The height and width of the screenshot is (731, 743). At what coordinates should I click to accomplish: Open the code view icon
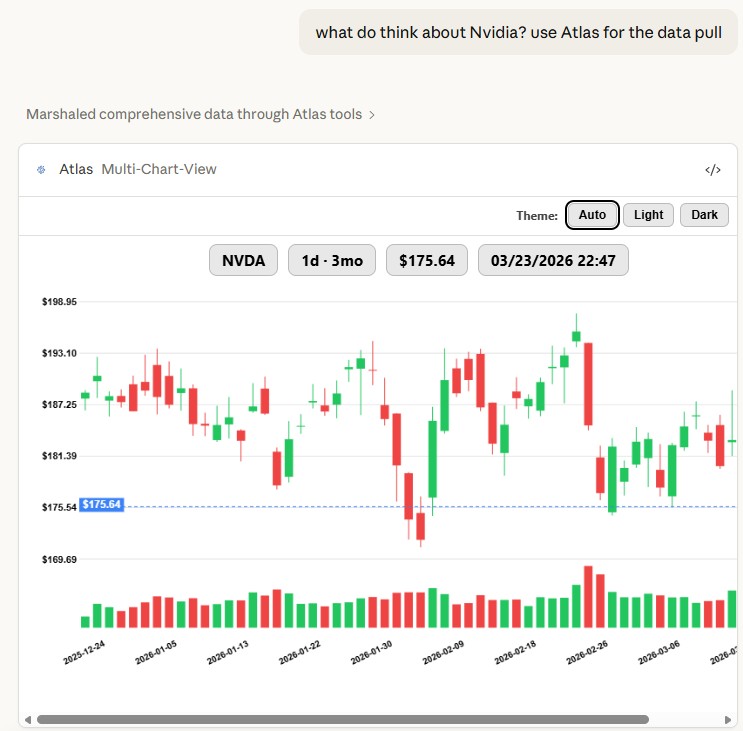tap(712, 170)
